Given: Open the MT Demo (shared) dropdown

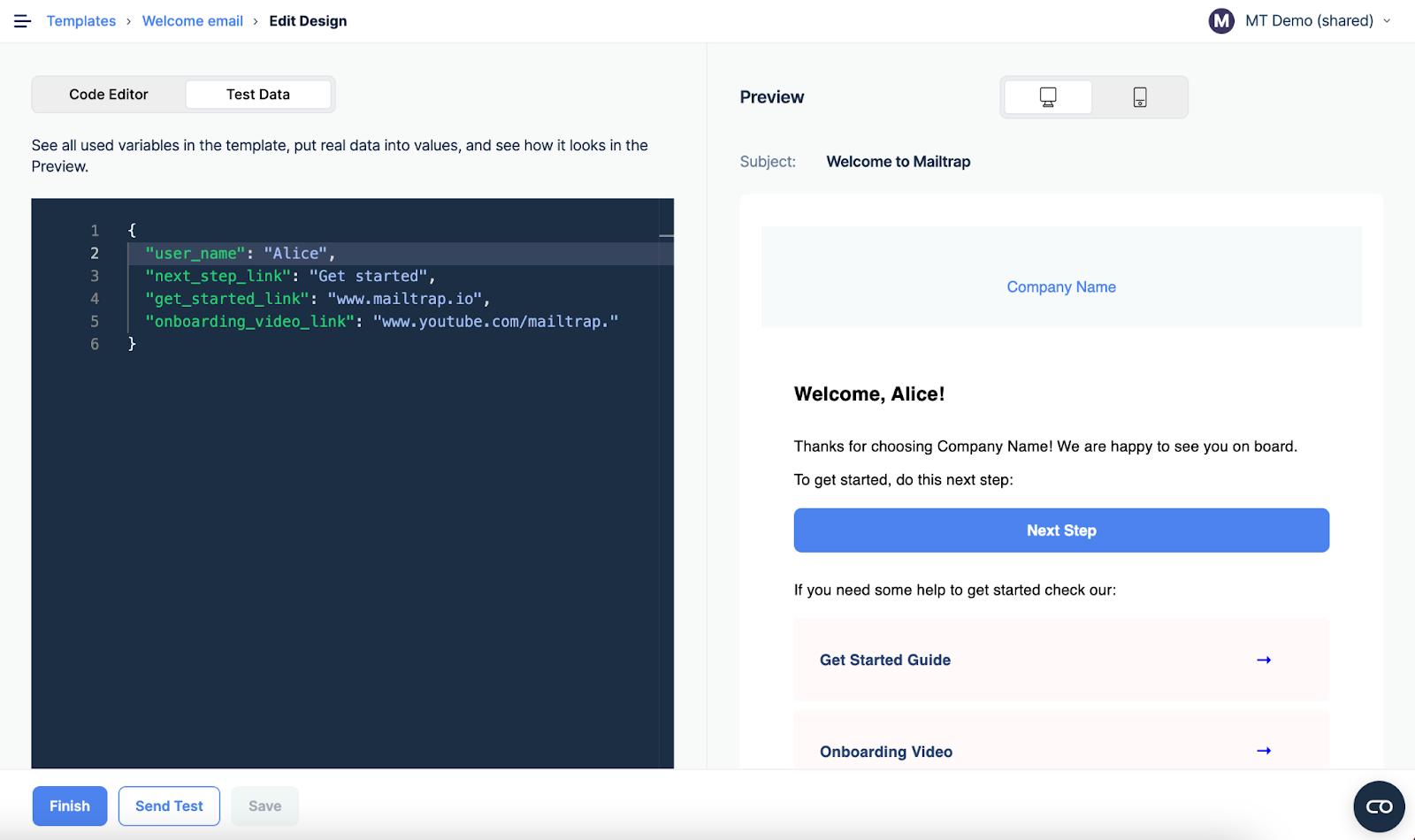Looking at the screenshot, I should (x=1387, y=20).
